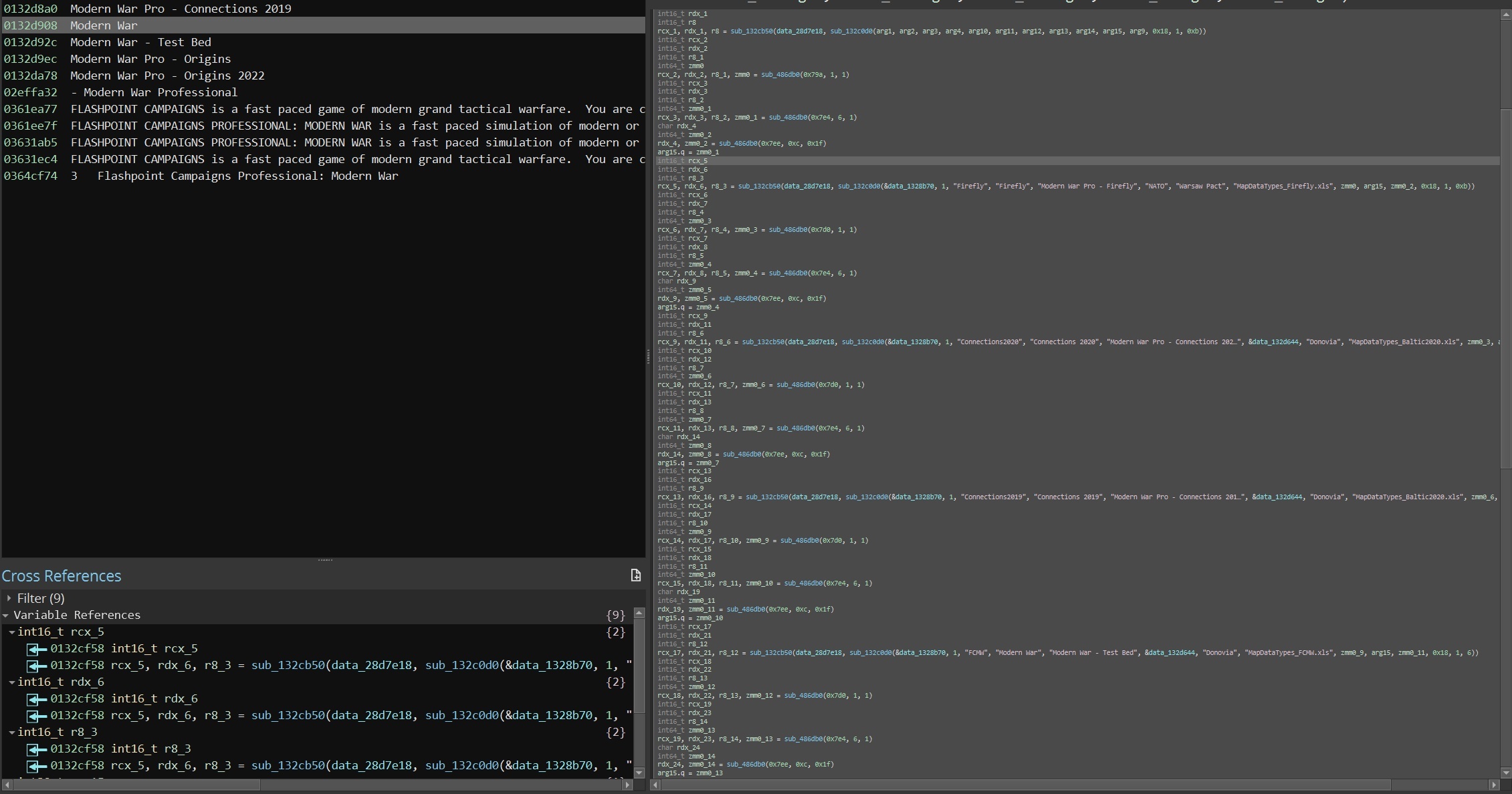Click left arrow of Cross References horizontal scrollbar
This screenshot has height=794, width=1512.
(x=7, y=785)
